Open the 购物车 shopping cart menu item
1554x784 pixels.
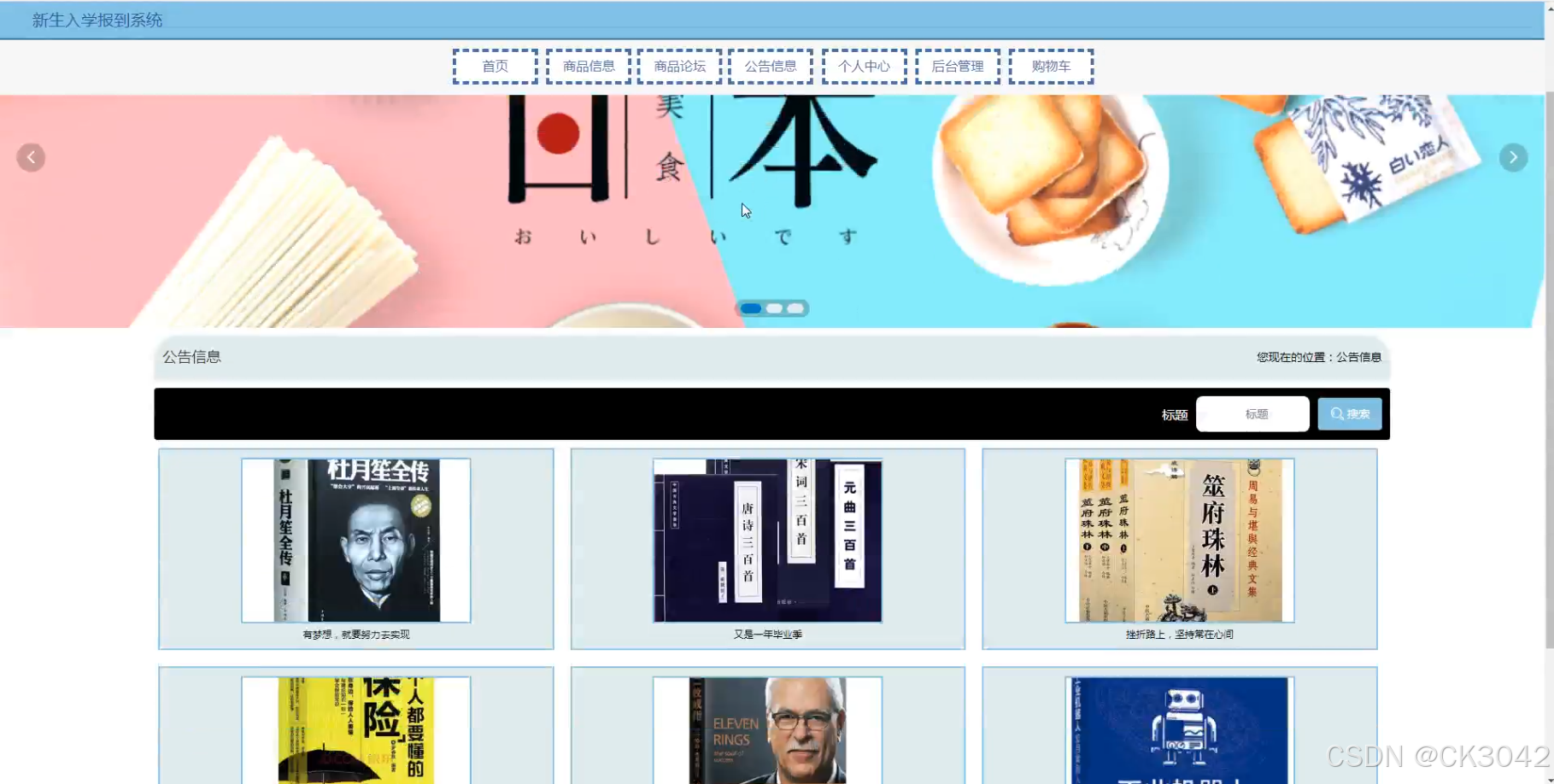click(1052, 66)
